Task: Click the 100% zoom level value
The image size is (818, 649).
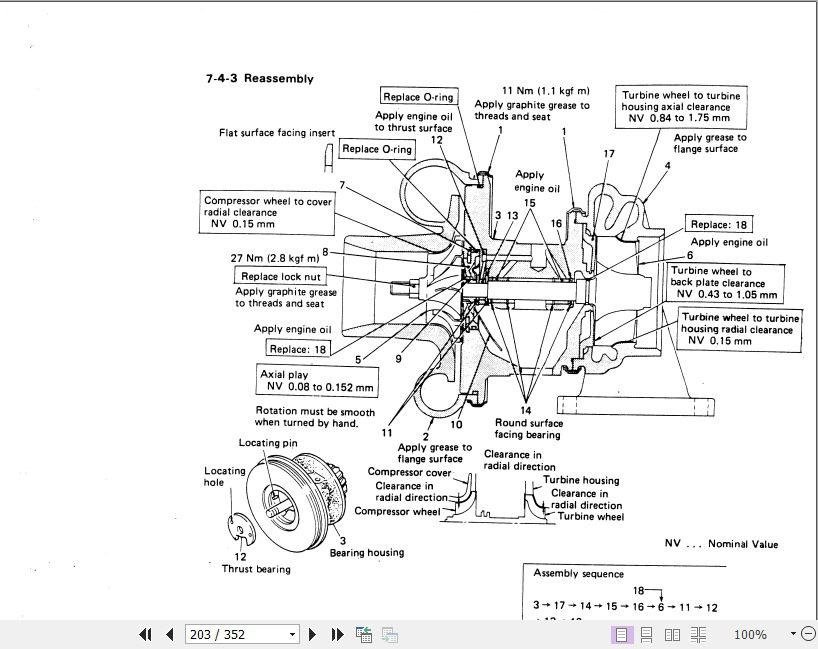Action: pyautogui.click(x=750, y=634)
